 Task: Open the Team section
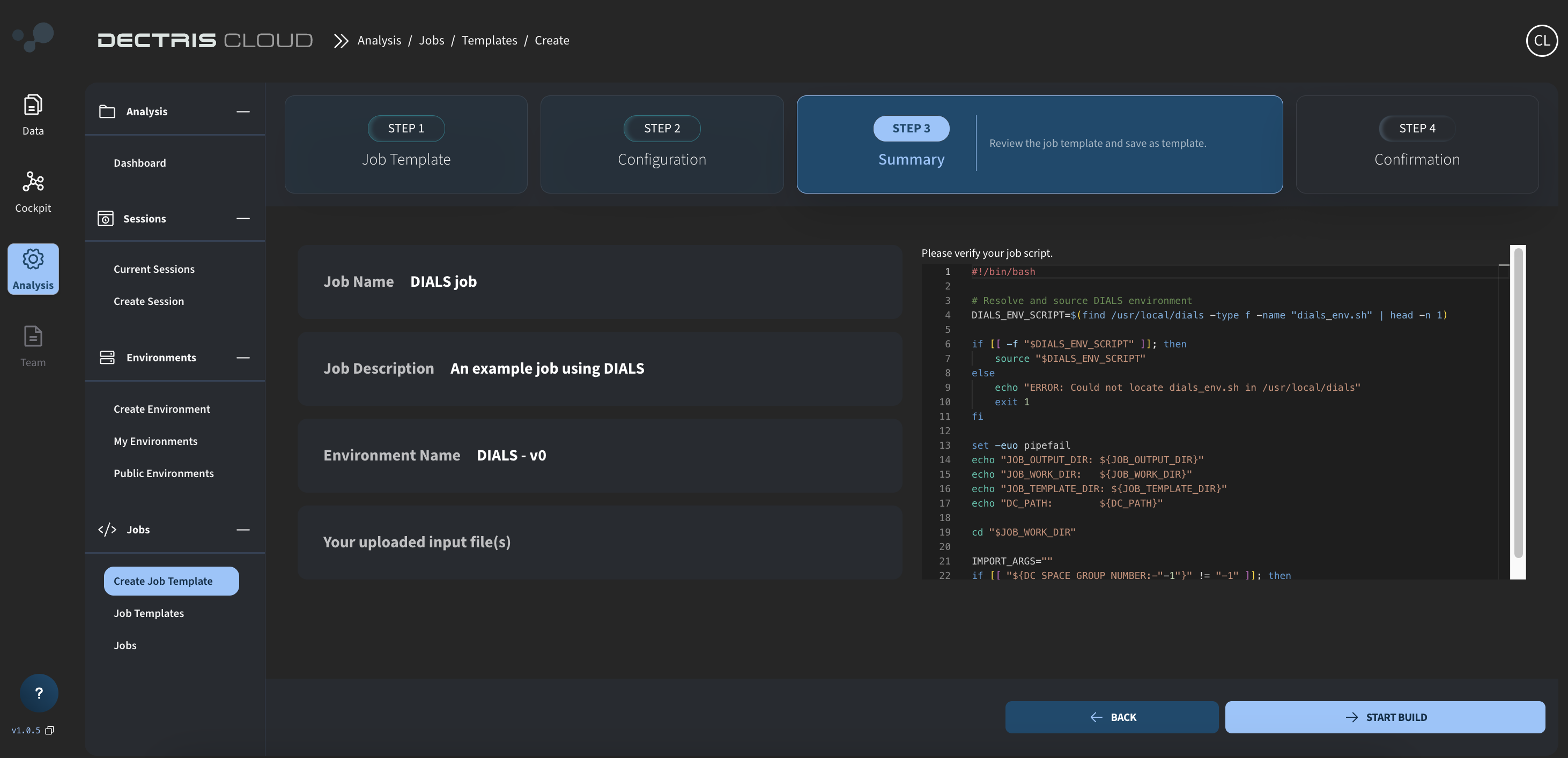point(33,346)
